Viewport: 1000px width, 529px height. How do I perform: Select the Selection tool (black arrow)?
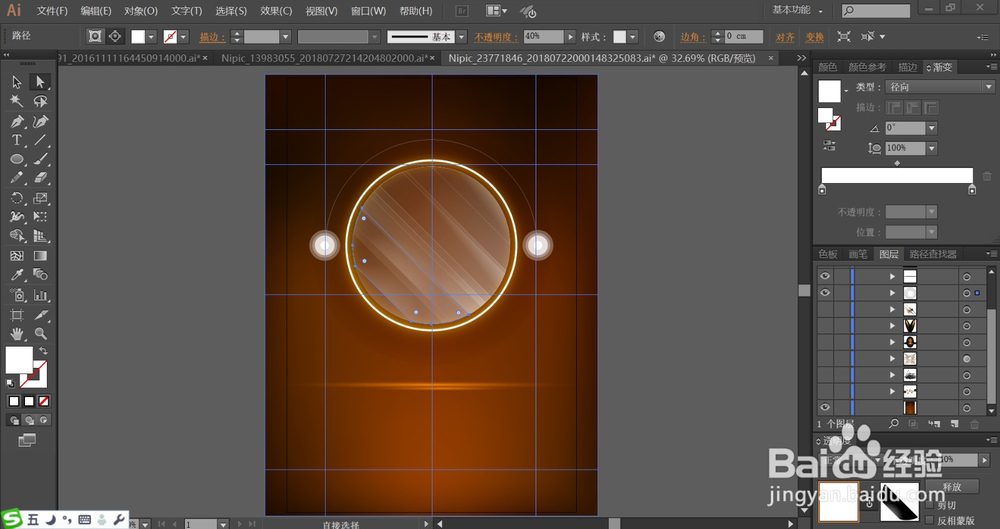click(17, 82)
